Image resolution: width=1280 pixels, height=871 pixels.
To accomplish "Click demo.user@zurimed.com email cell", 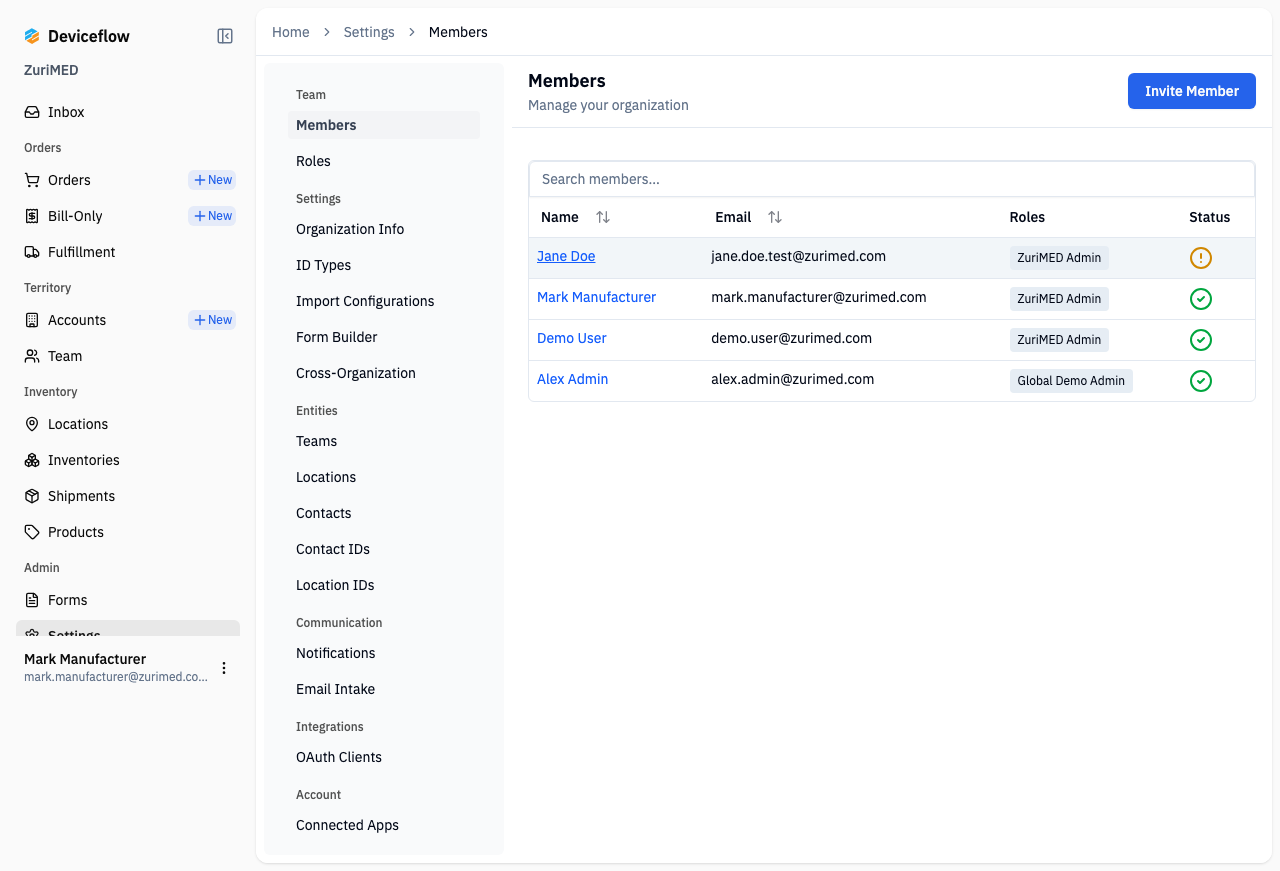I will [x=791, y=338].
